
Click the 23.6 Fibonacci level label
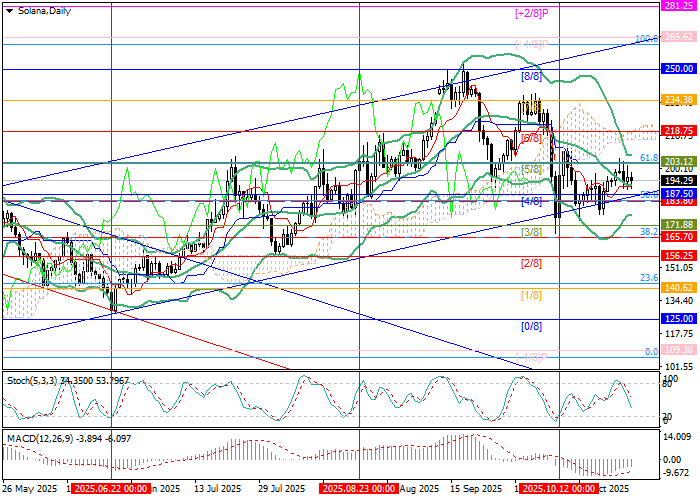[649, 278]
